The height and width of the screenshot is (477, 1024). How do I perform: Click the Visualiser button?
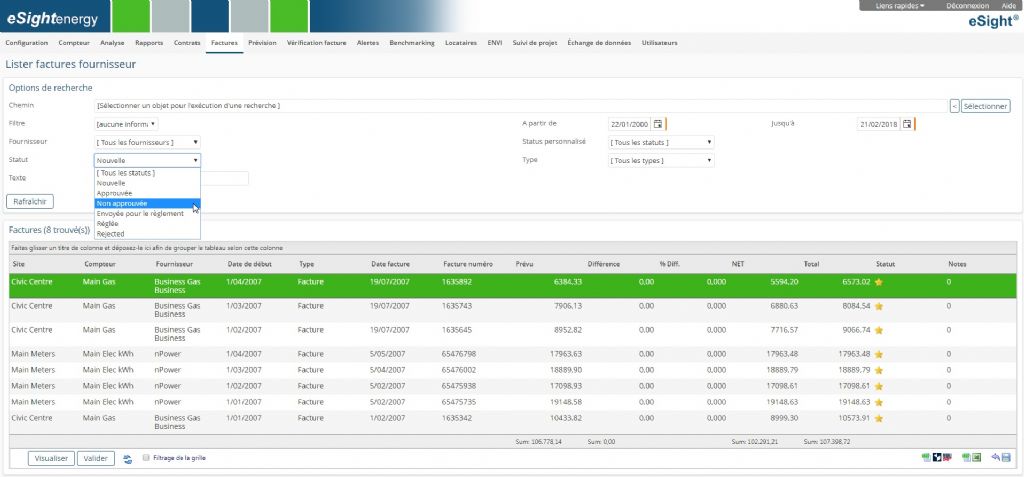pos(51,458)
